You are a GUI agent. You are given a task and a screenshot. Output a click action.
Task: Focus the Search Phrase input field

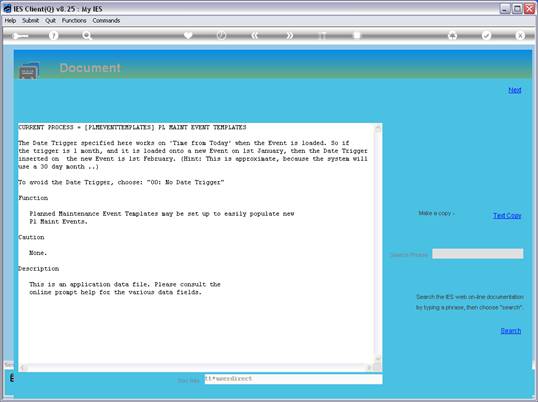click(x=478, y=254)
